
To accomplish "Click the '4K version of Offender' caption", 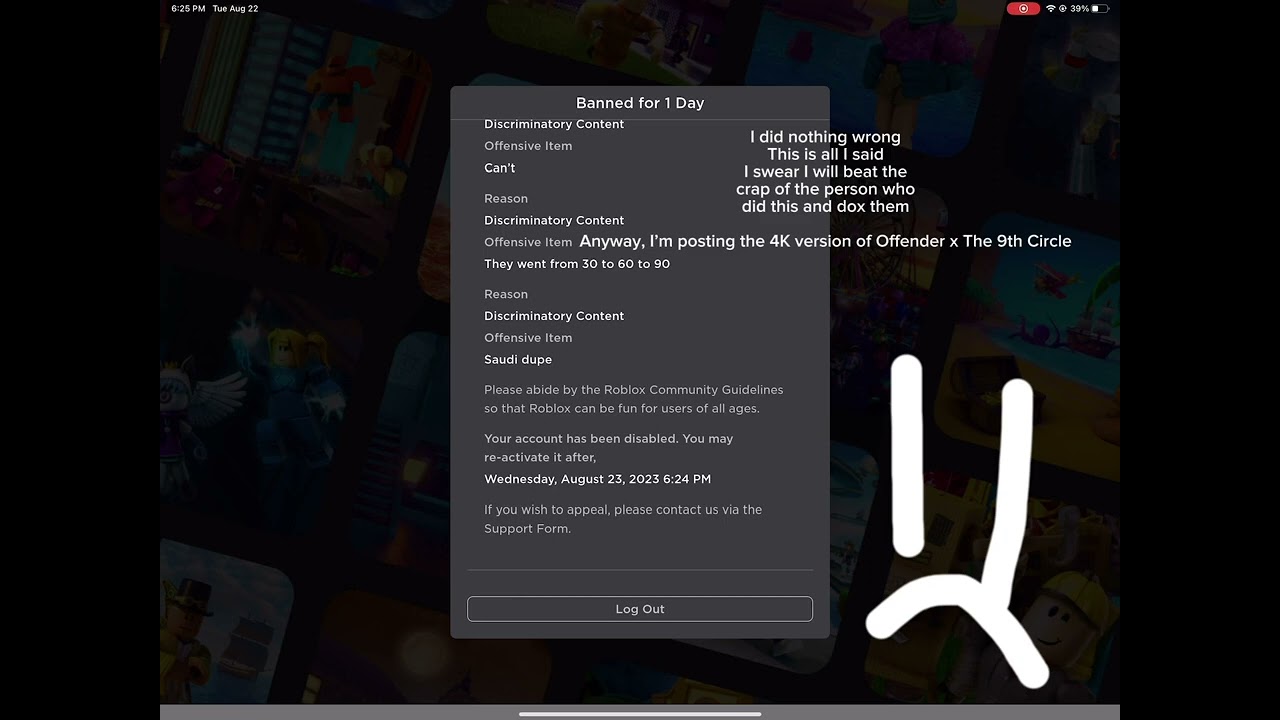I will (825, 241).
